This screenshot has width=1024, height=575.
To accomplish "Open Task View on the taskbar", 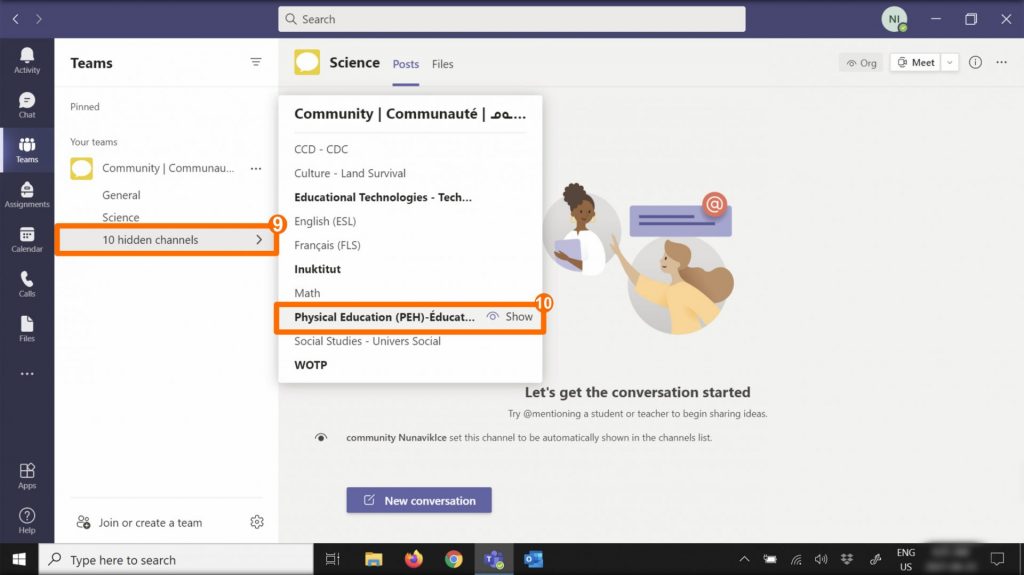I will tap(332, 559).
